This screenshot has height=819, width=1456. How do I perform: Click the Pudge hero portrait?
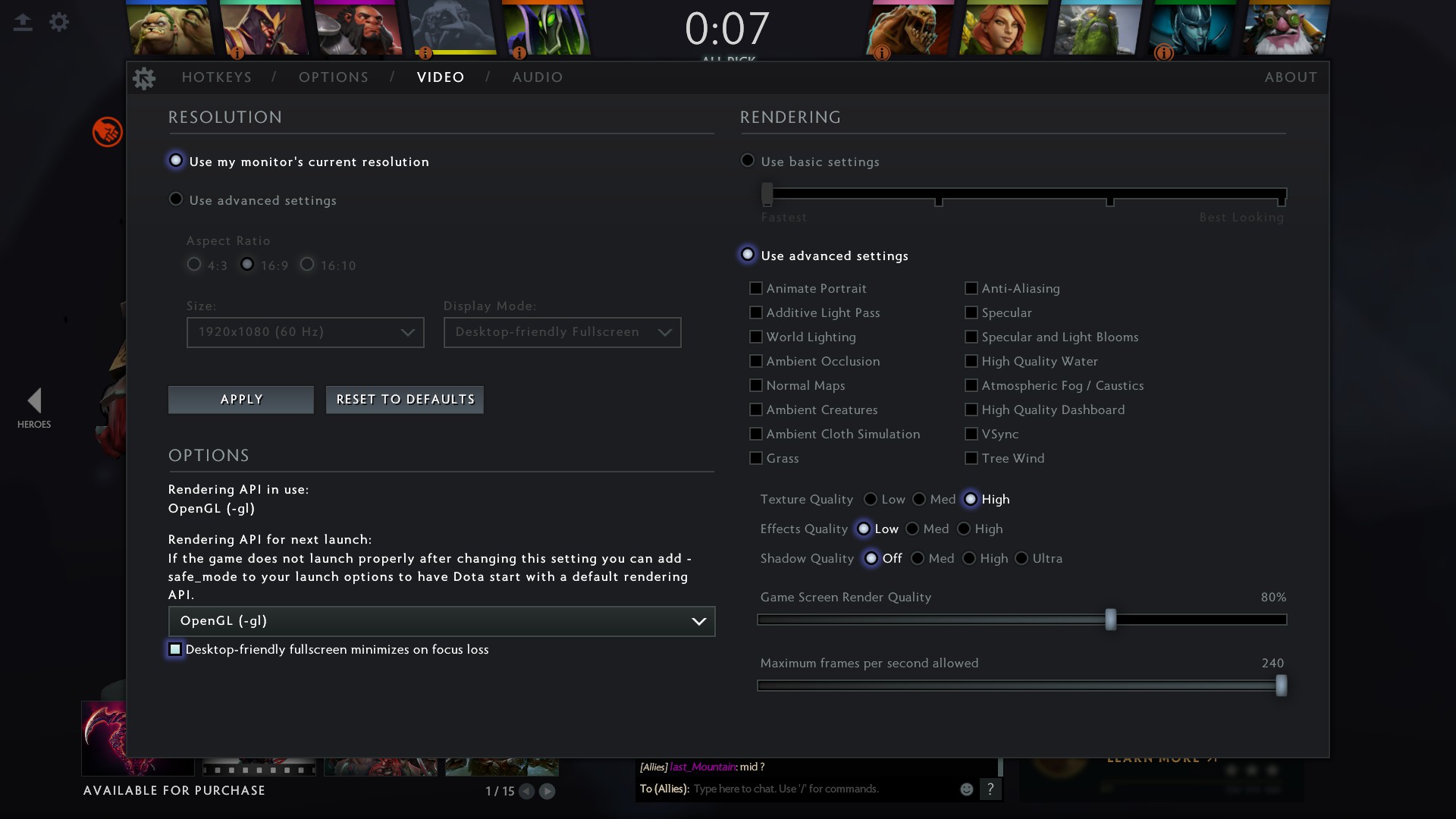click(168, 29)
